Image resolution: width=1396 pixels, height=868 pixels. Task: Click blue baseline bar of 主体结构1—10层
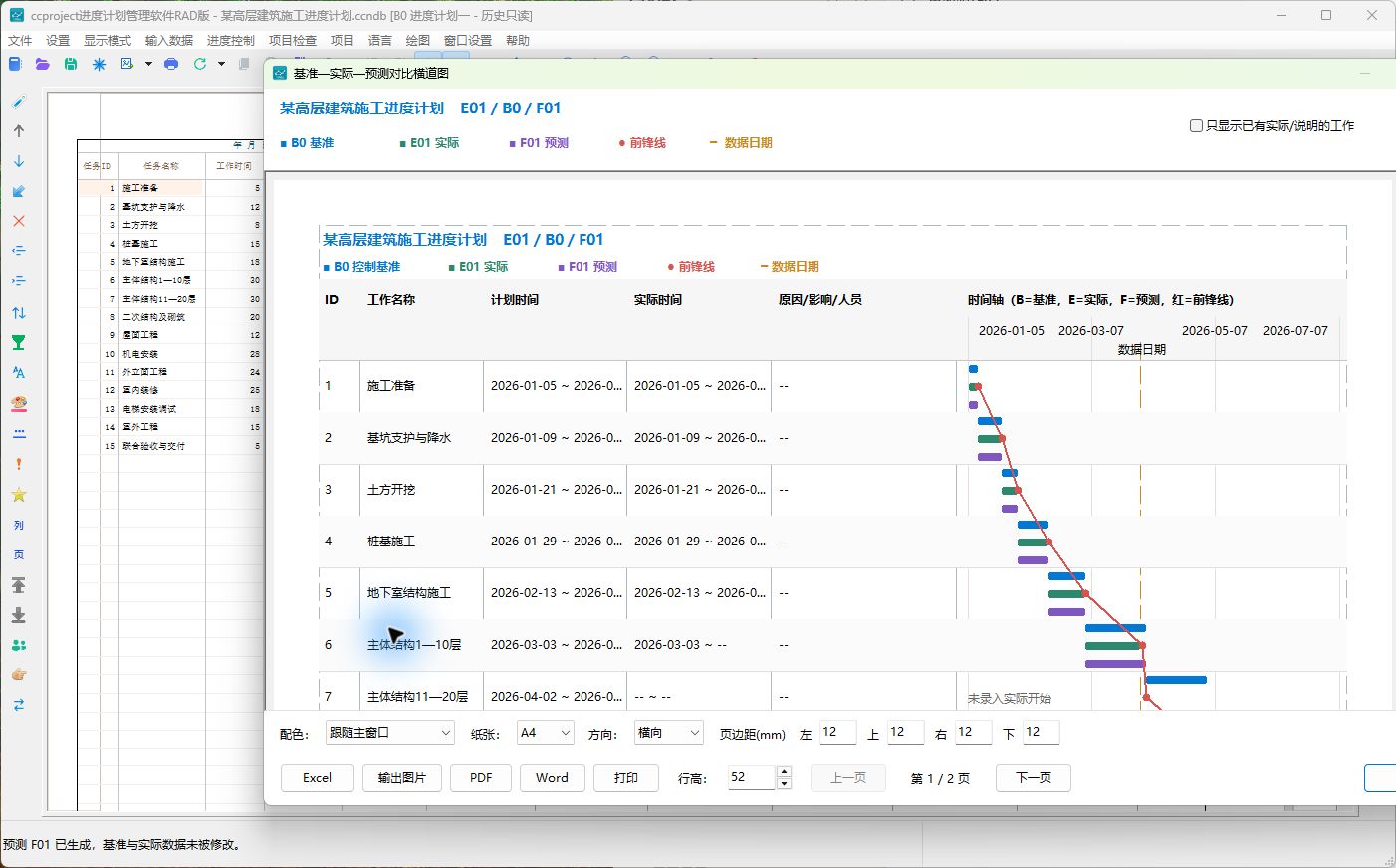[1115, 628]
